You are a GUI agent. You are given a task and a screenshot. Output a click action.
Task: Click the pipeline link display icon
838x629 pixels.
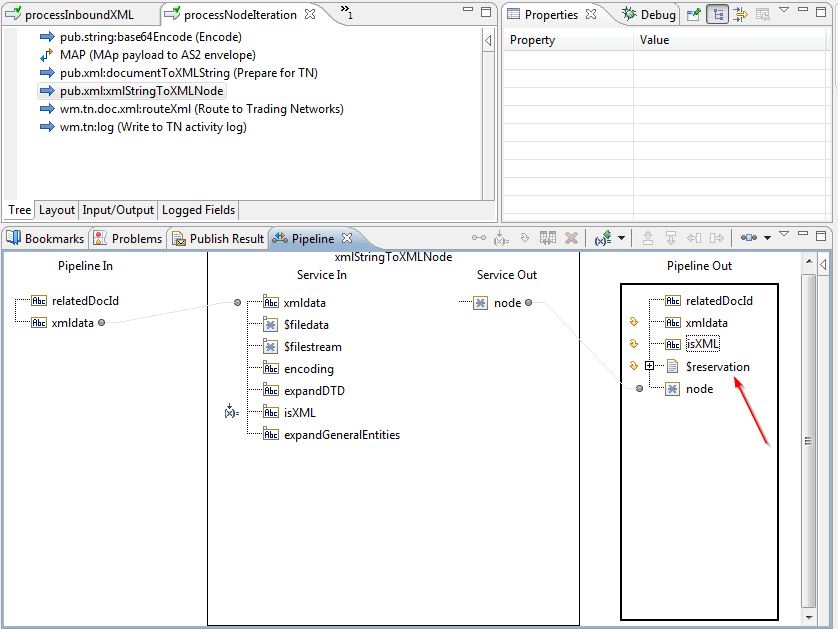coord(749,238)
